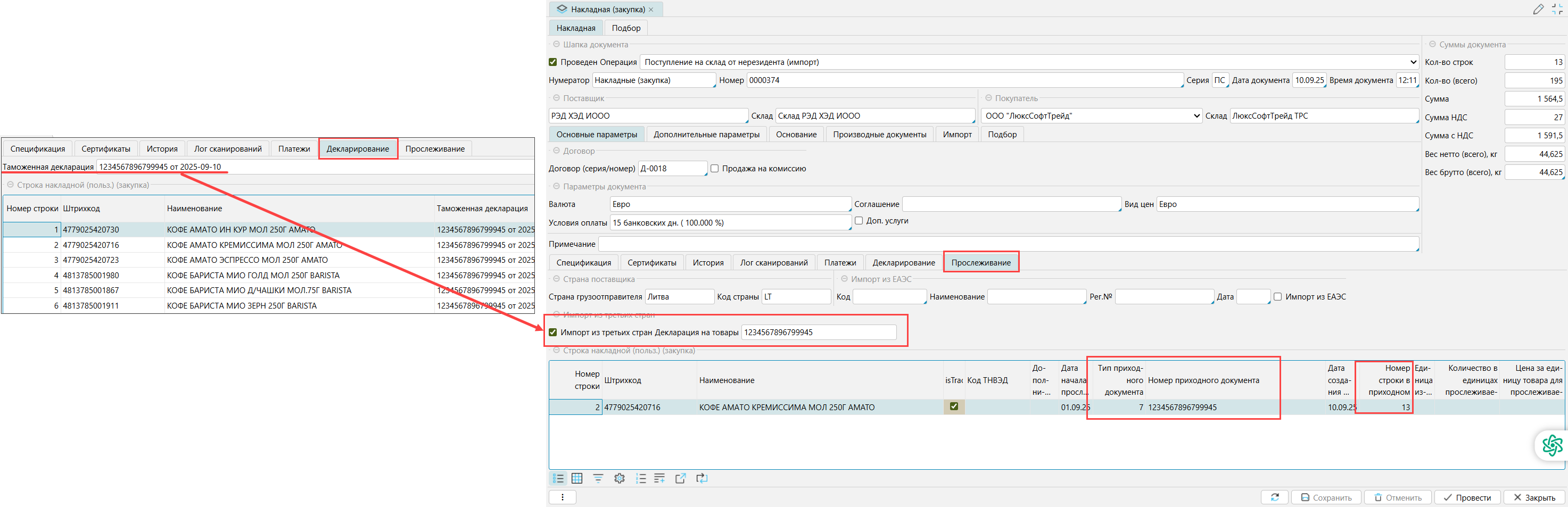This screenshot has height=507, width=1568.
Task: Click the ChatGPT floating assistant icon
Action: (x=1552, y=445)
